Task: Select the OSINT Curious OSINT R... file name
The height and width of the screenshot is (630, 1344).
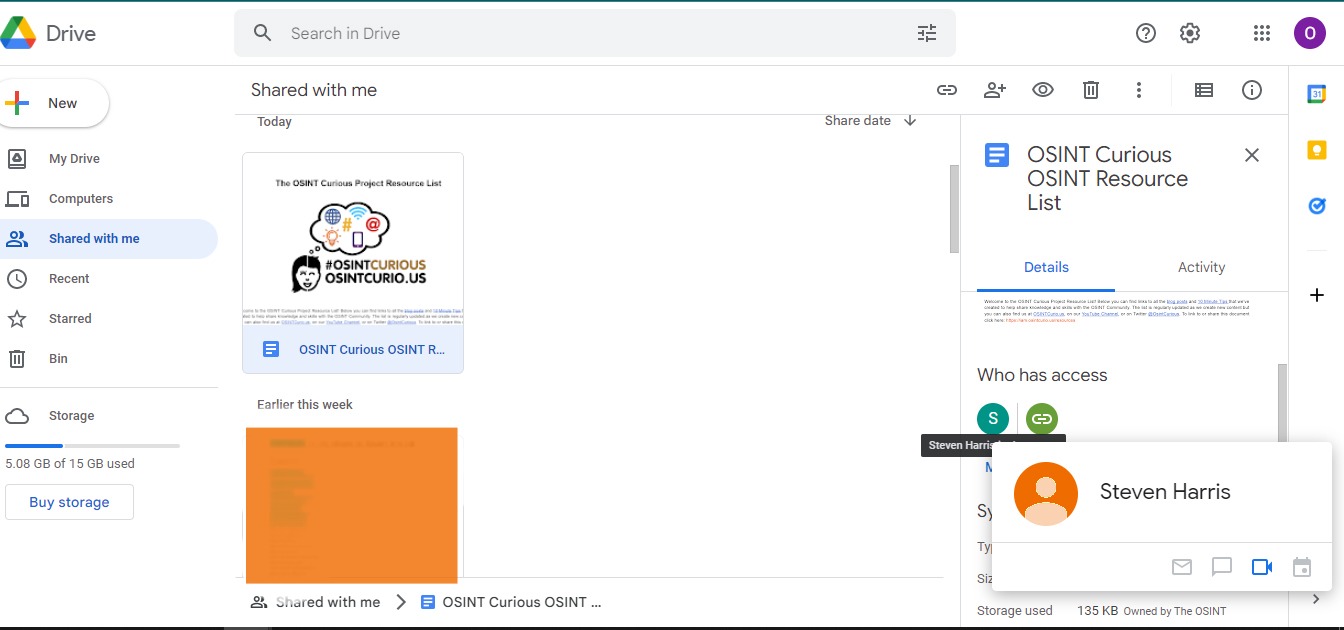Action: pos(372,349)
